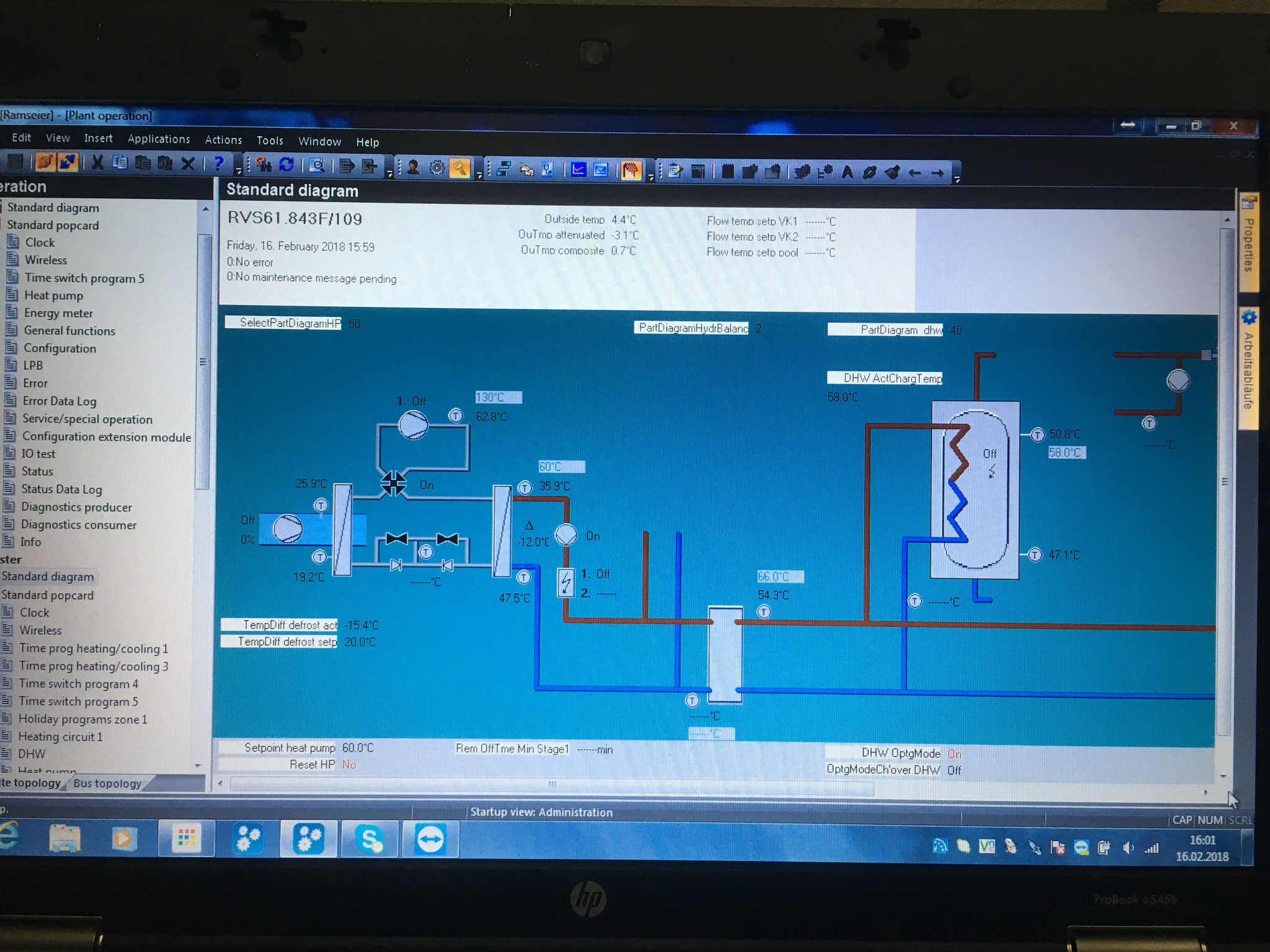Click the Windows Explorer taskbar icon
Viewport: 1270px width, 952px height.
[64, 838]
